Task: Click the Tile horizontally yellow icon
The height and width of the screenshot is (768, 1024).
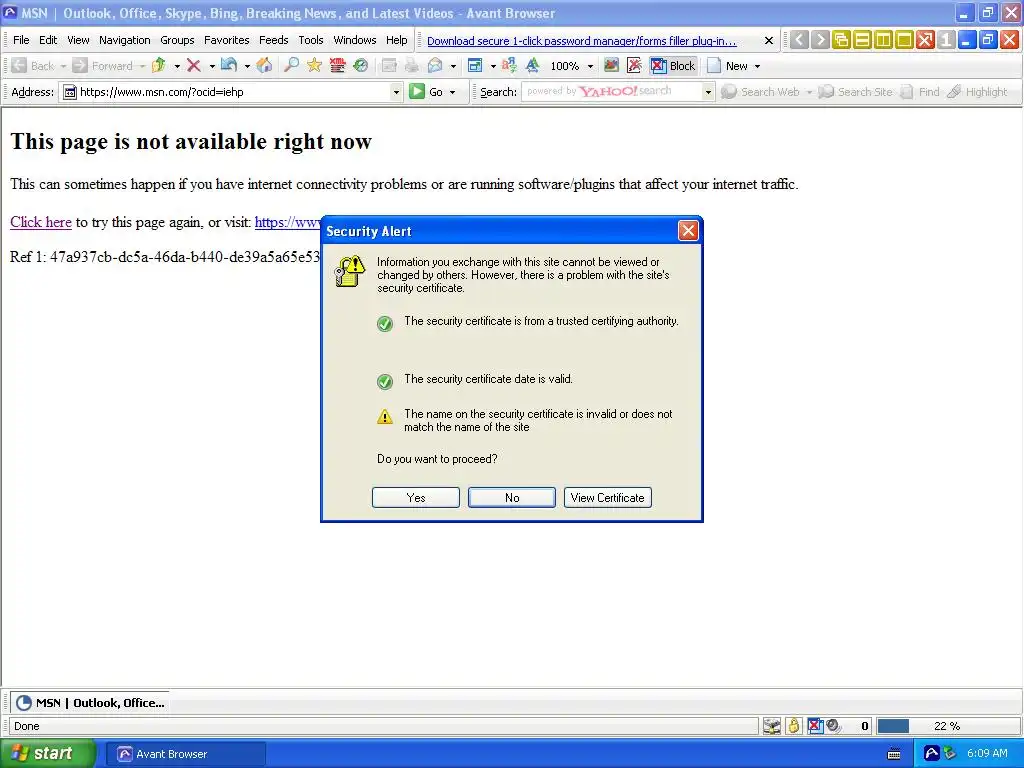Action: [862, 40]
